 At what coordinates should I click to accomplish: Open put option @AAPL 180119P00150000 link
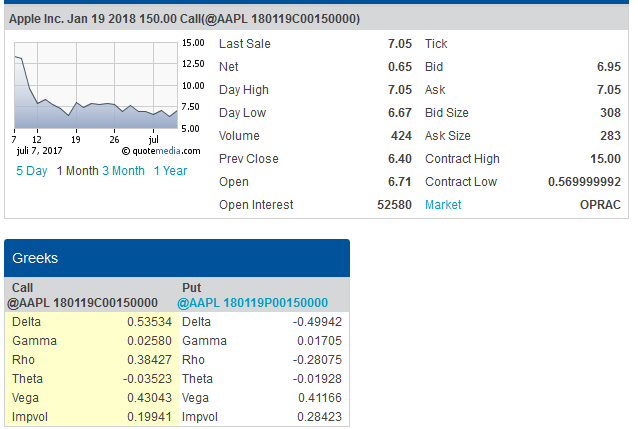253,303
